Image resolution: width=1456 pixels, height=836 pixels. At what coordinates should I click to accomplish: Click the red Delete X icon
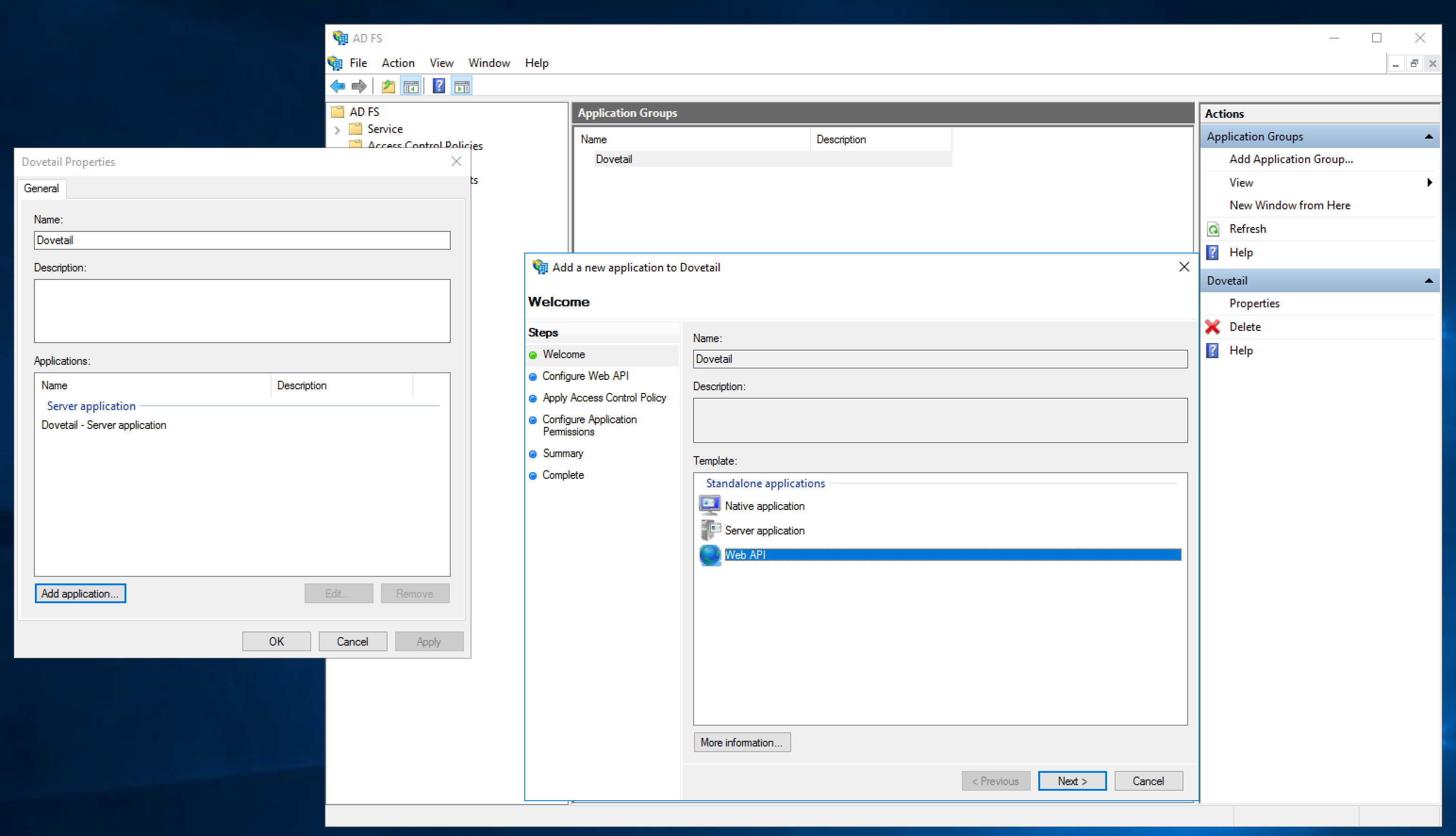tap(1213, 327)
